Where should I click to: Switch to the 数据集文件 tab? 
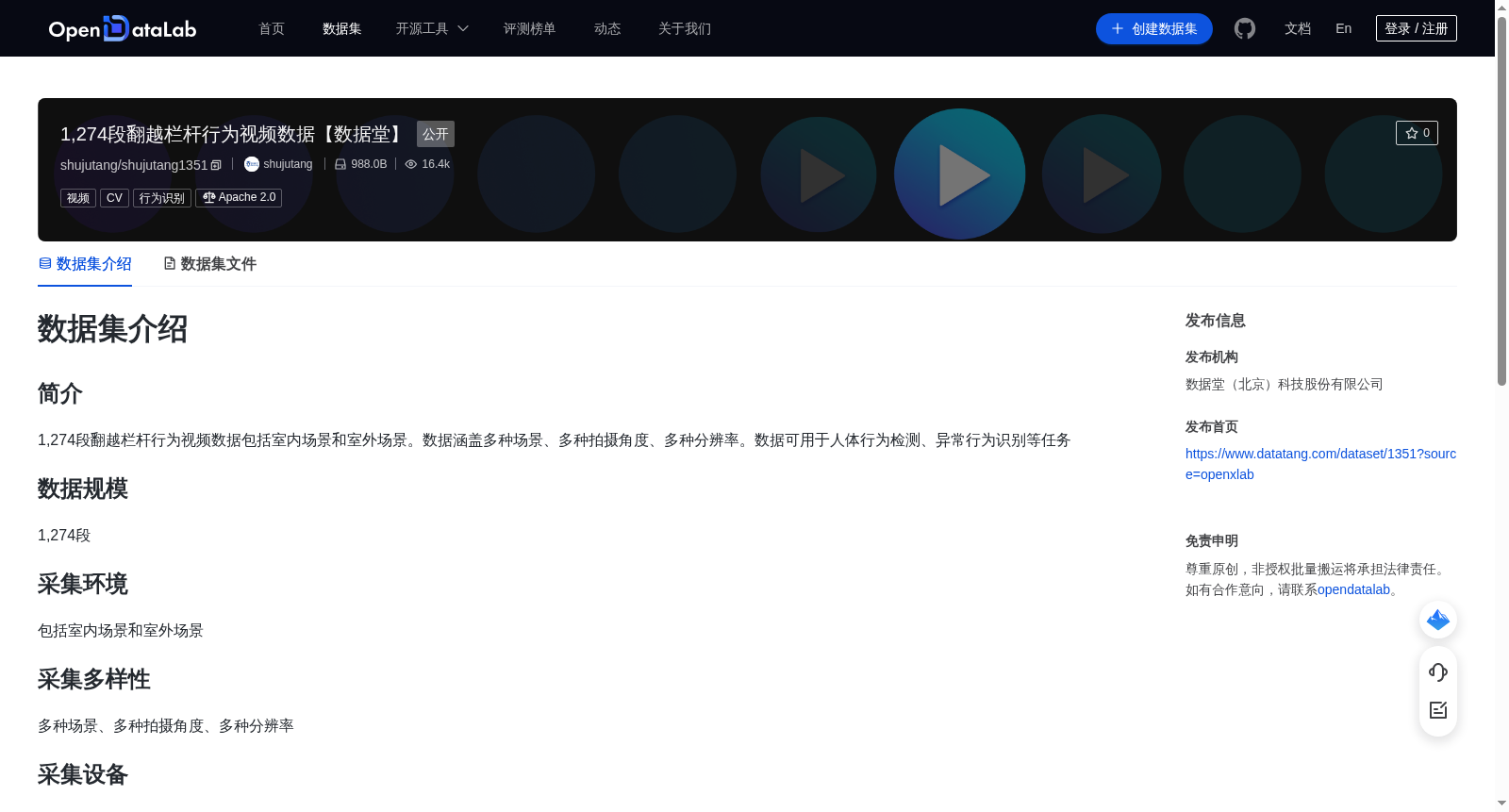coord(209,264)
